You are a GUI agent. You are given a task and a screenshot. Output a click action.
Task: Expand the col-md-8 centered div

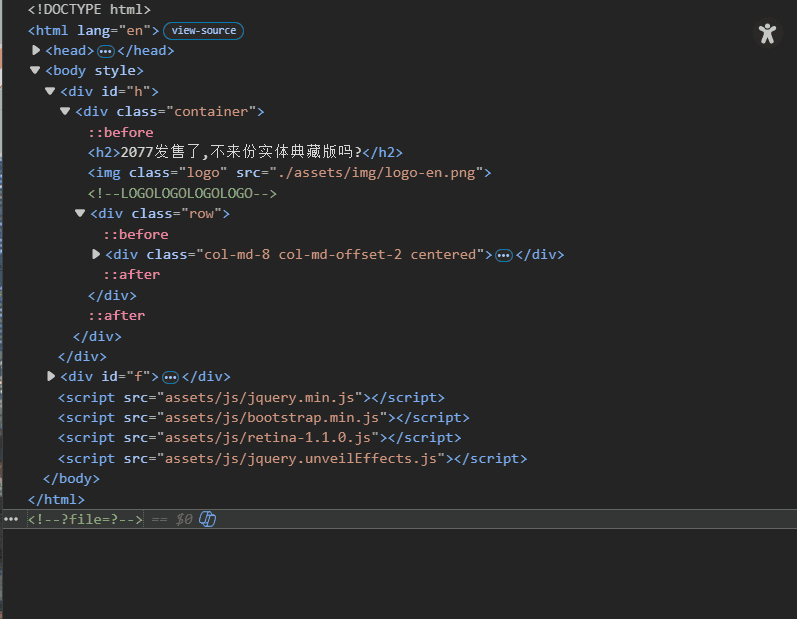tap(96, 254)
